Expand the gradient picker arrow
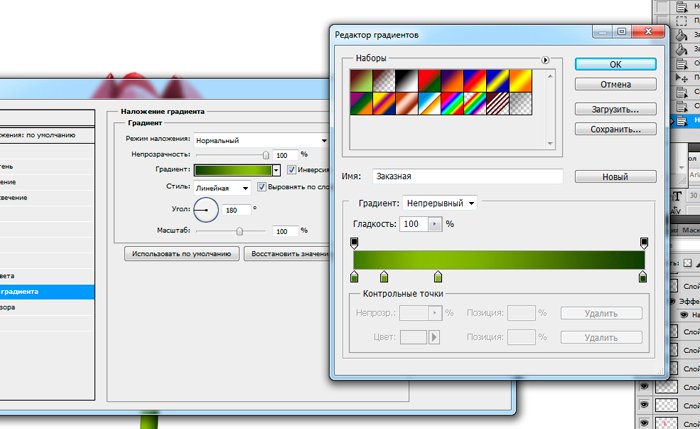 [276, 171]
